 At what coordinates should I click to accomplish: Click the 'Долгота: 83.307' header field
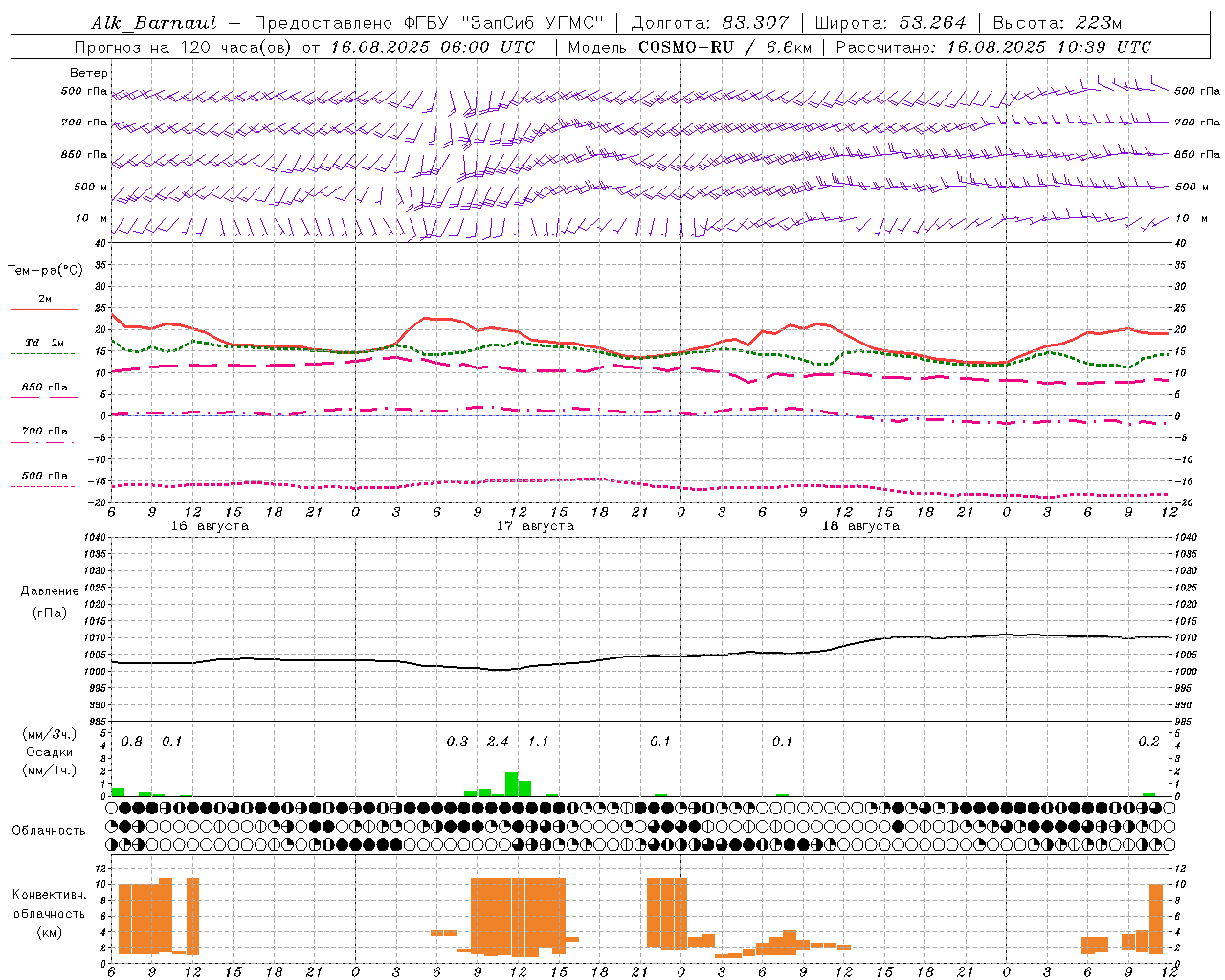tap(710, 23)
